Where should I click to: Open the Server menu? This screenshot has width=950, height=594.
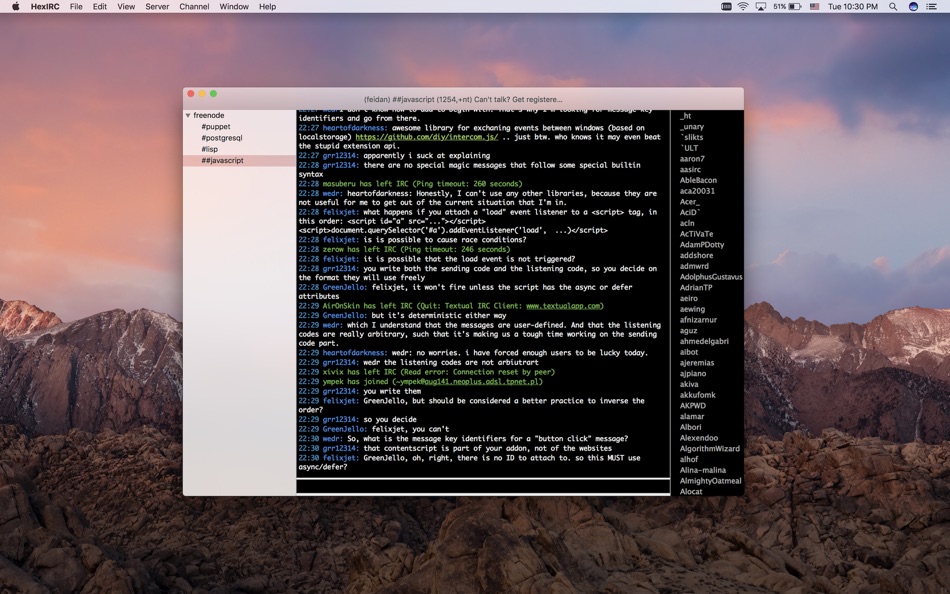pyautogui.click(x=157, y=7)
